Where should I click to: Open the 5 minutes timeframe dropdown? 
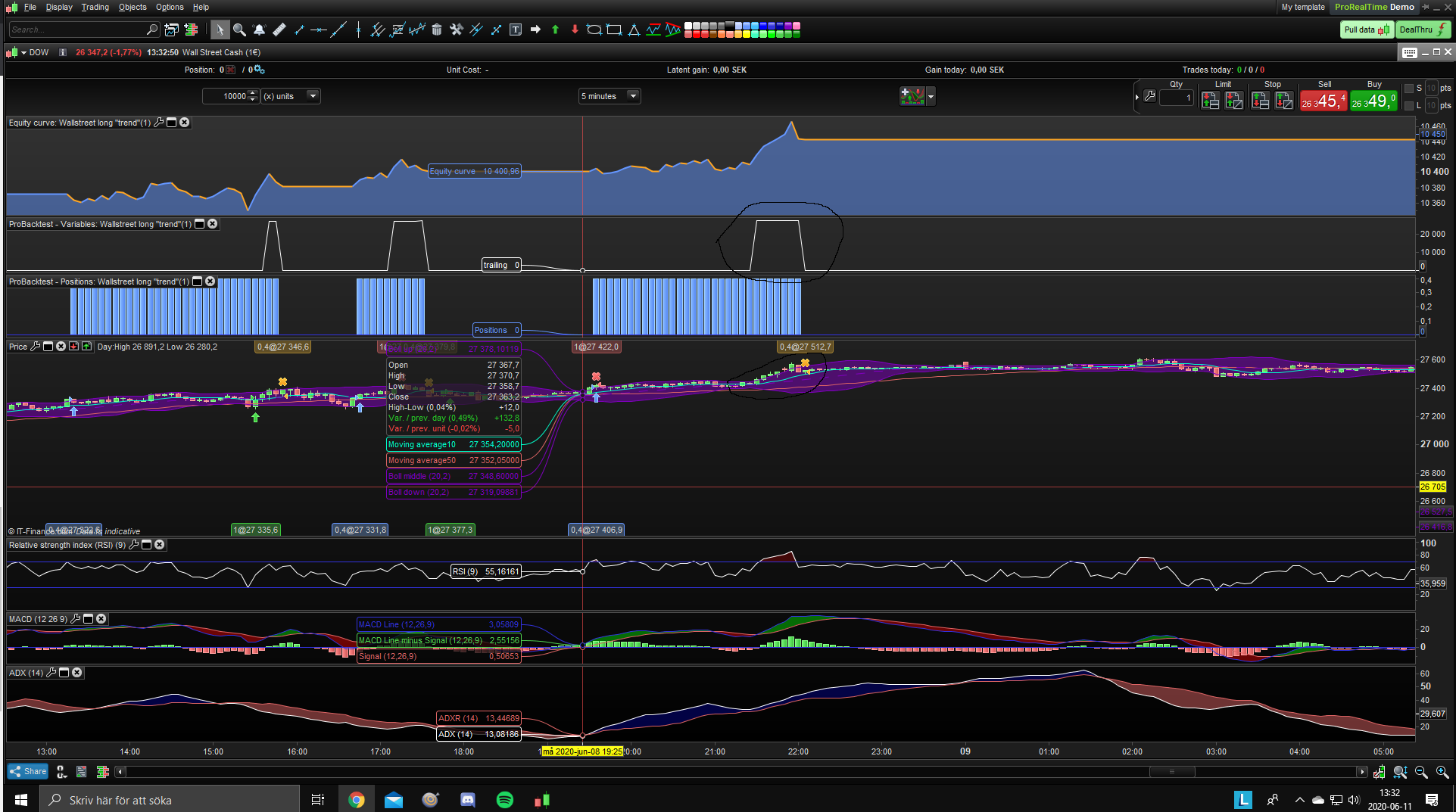(633, 96)
